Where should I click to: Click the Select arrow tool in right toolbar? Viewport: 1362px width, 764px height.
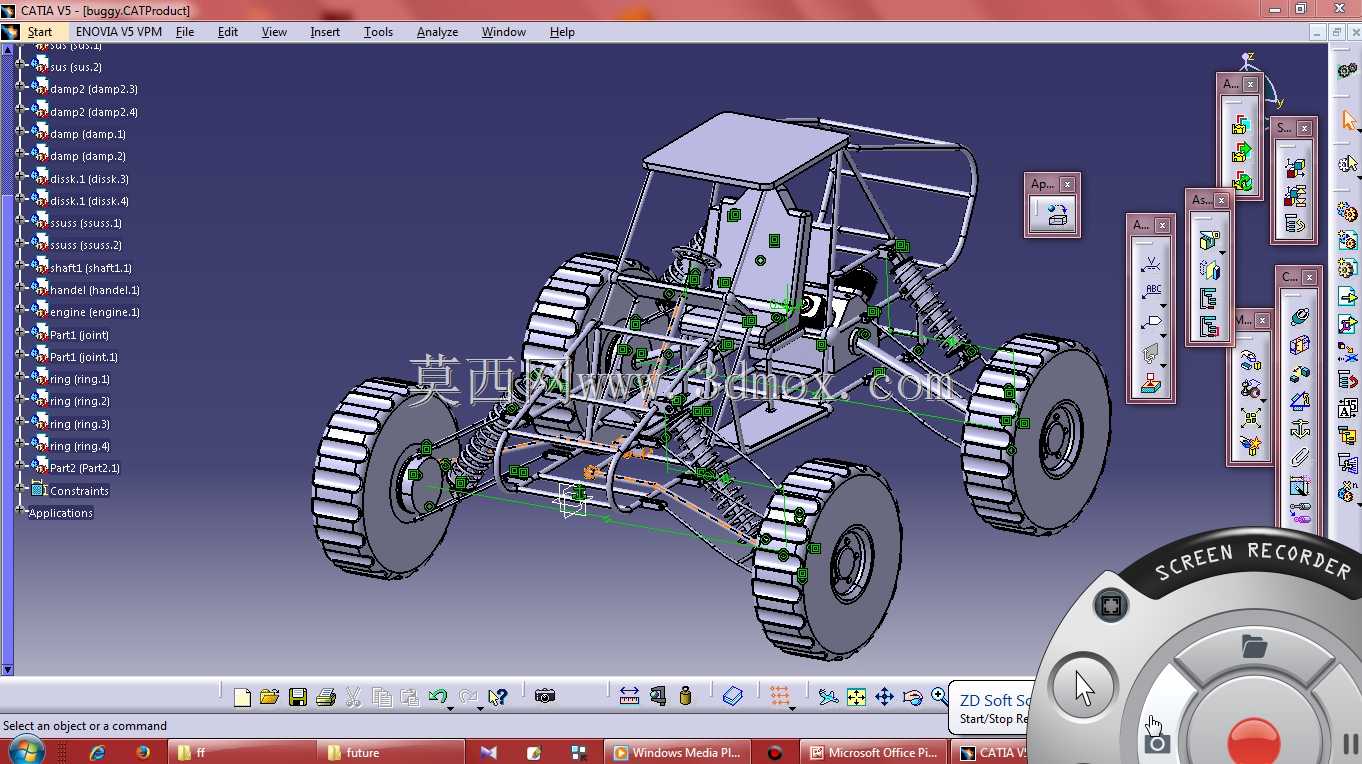click(1348, 120)
